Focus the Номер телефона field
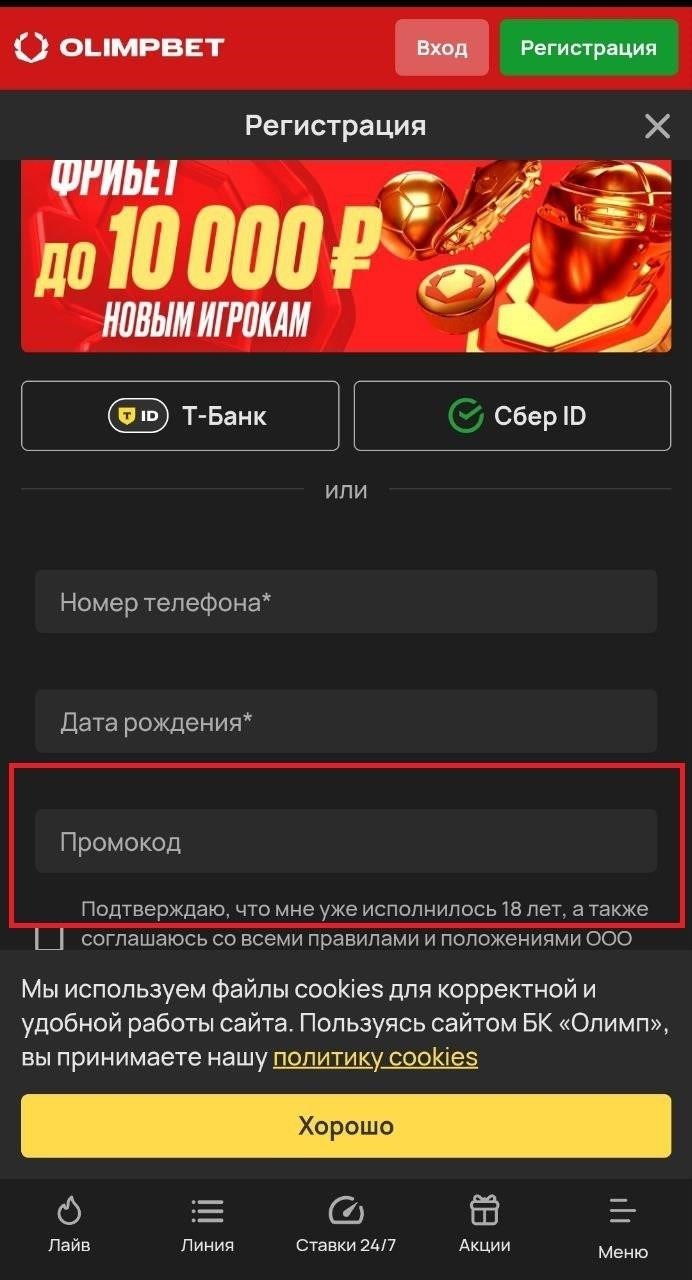The width and height of the screenshot is (692, 1280). (346, 602)
